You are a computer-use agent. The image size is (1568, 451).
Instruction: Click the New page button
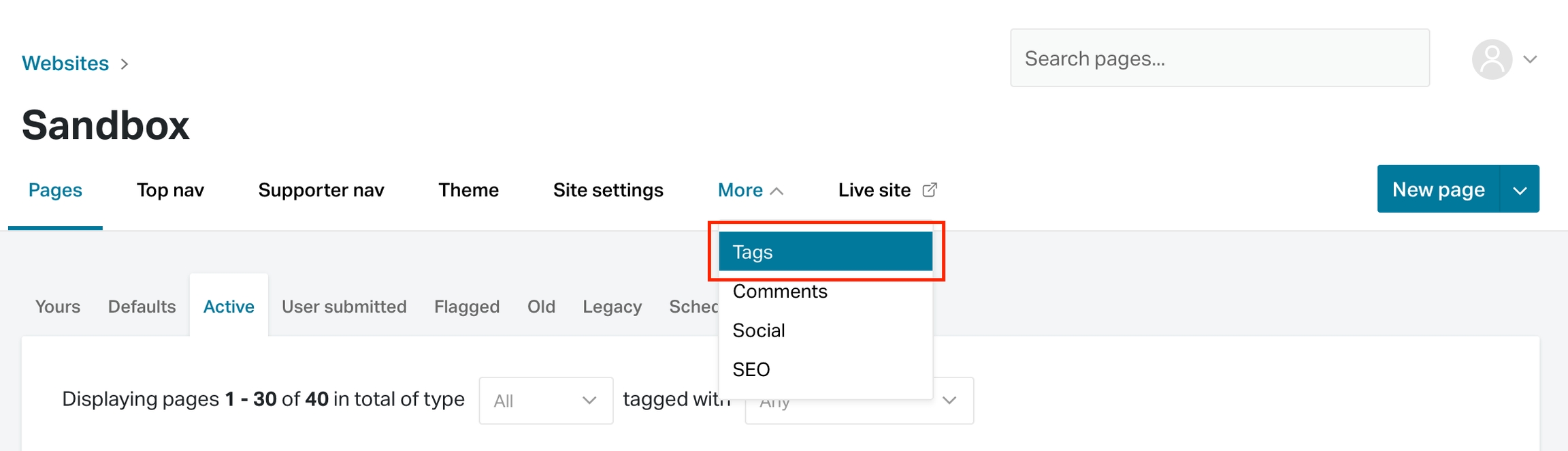(1437, 189)
